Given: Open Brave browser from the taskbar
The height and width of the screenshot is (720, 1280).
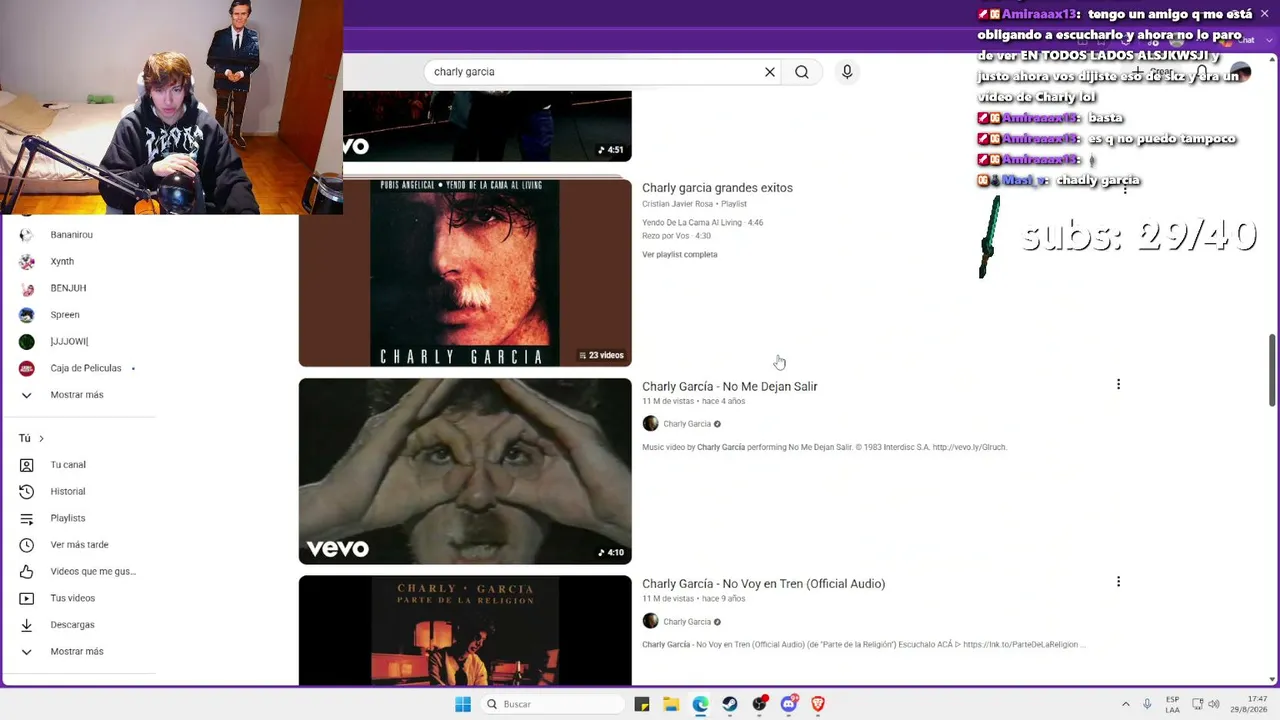Looking at the screenshot, I should 818,704.
